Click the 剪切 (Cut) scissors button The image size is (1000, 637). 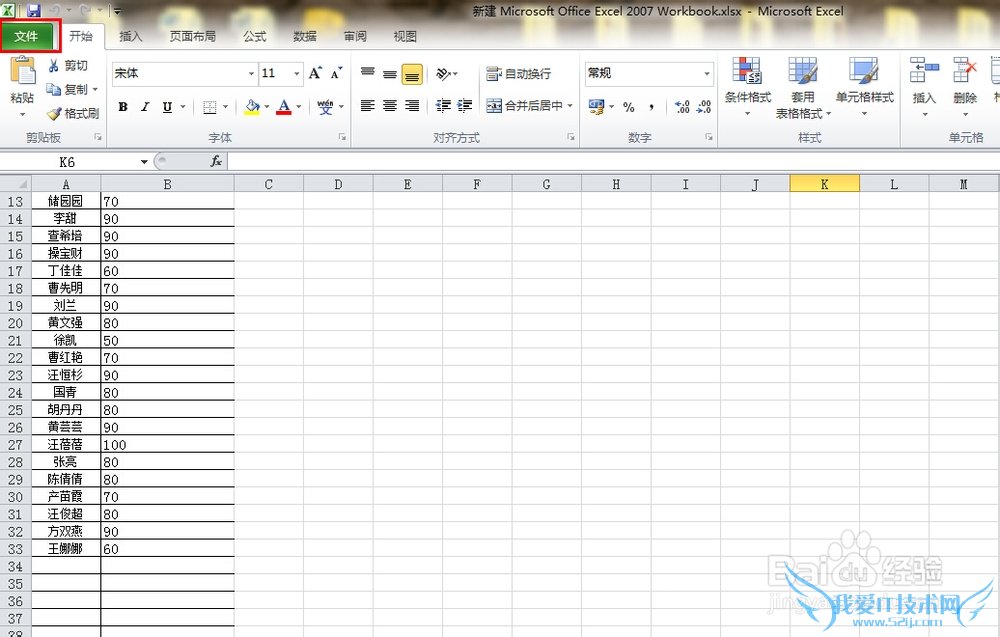coord(68,66)
